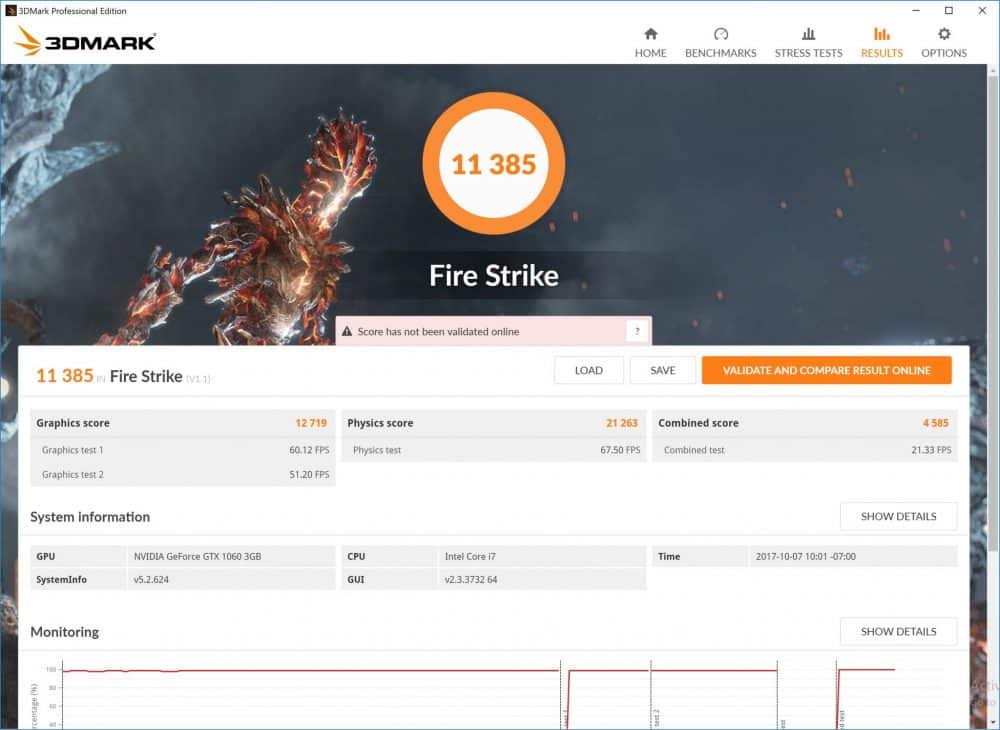Click GUI version v2.3.3732 64
The height and width of the screenshot is (730, 1000).
click(x=471, y=580)
